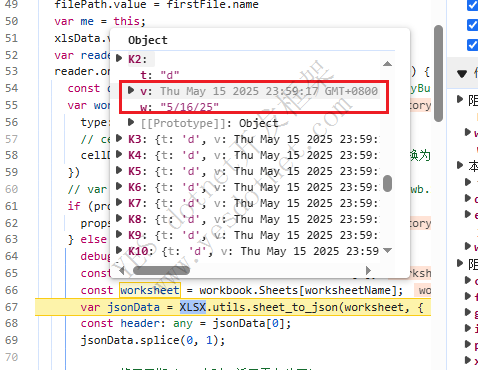
Task: Click the popup scroll-down arrow
Action: [387, 250]
